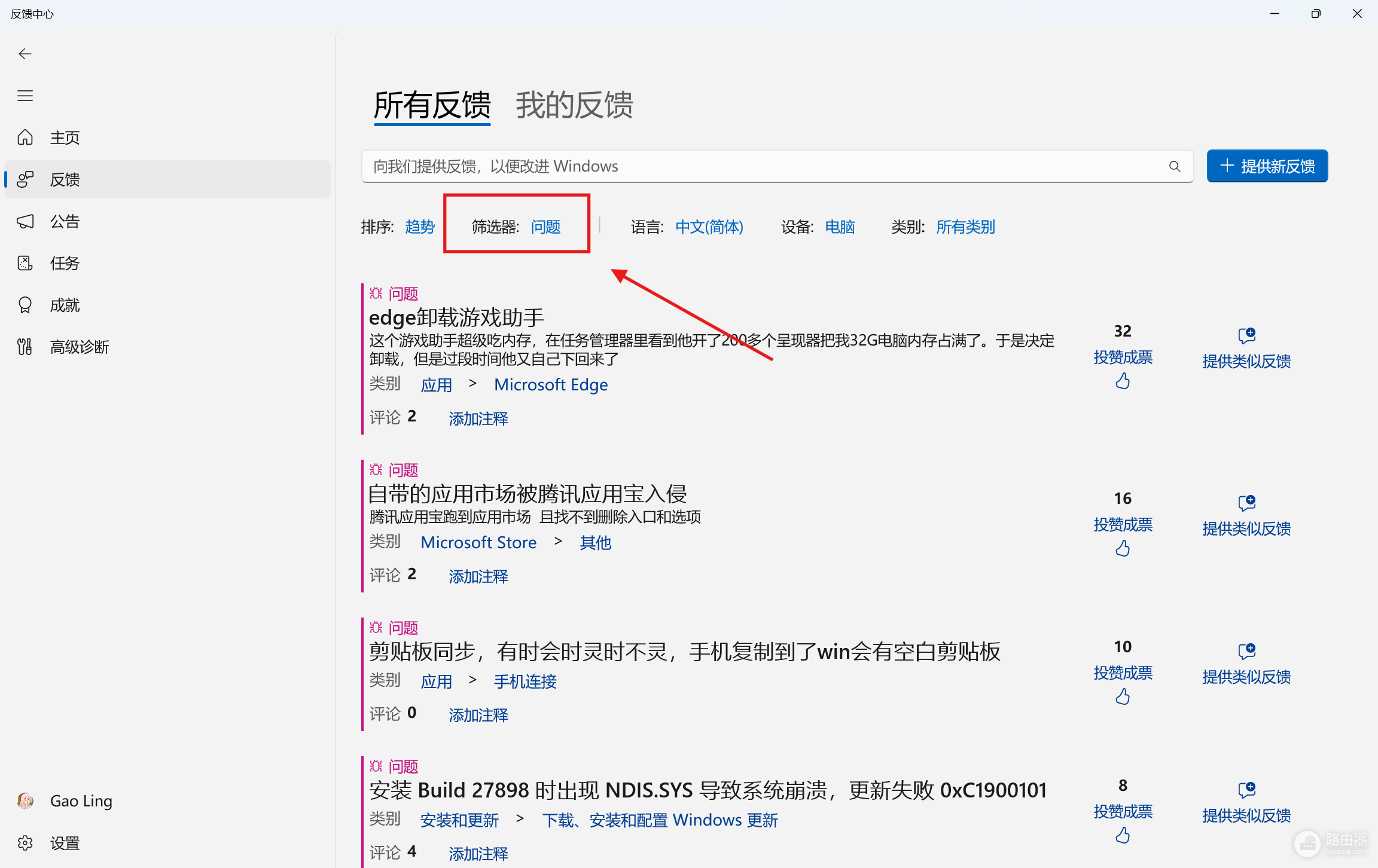This screenshot has width=1378, height=868.
Task: Go back with the back arrow
Action: coord(25,54)
